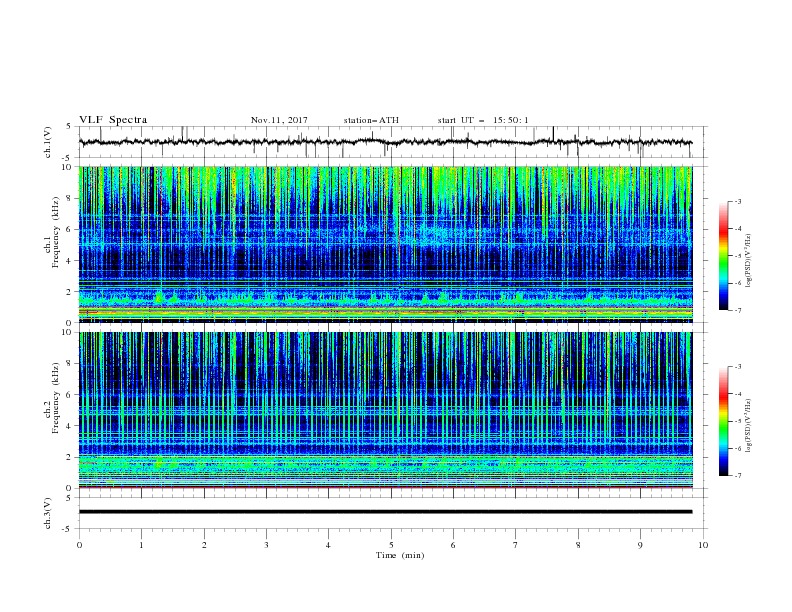Screen dimensions: 792x612
Task: Click the 'start UT = 15:50:1' text
Action: (x=483, y=120)
